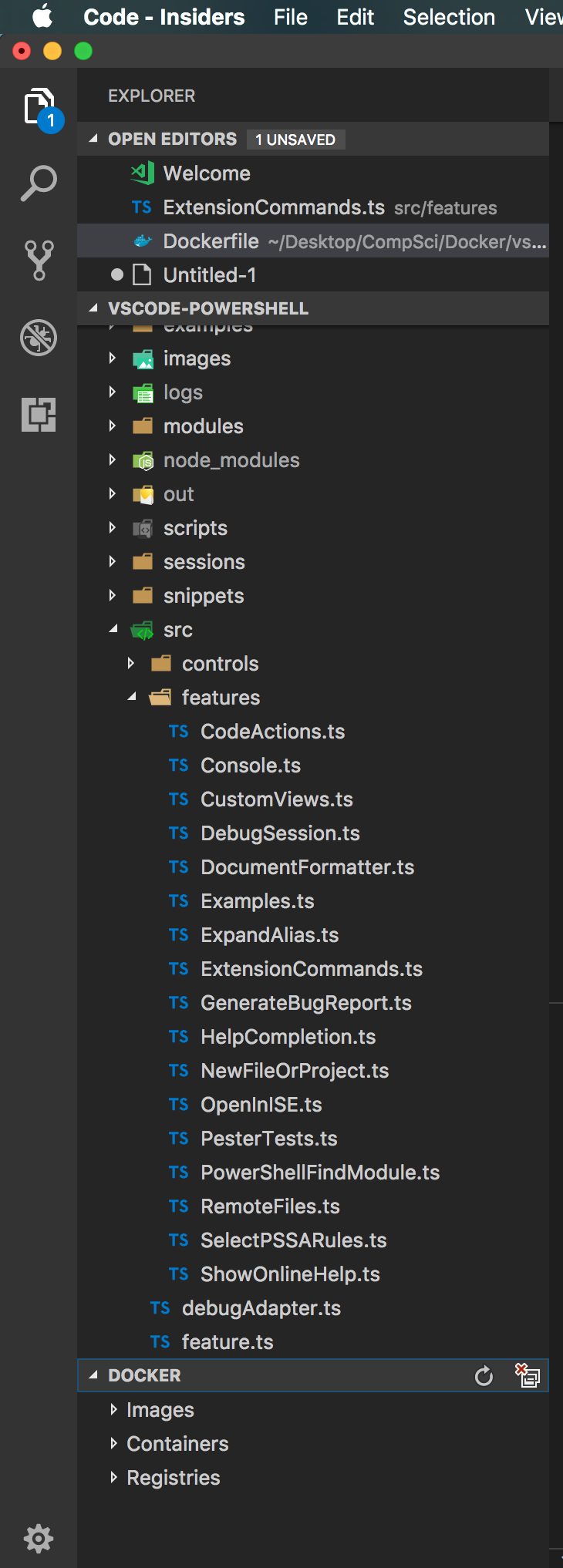Click the TS icon beside CodeActions.ts

pos(178,731)
